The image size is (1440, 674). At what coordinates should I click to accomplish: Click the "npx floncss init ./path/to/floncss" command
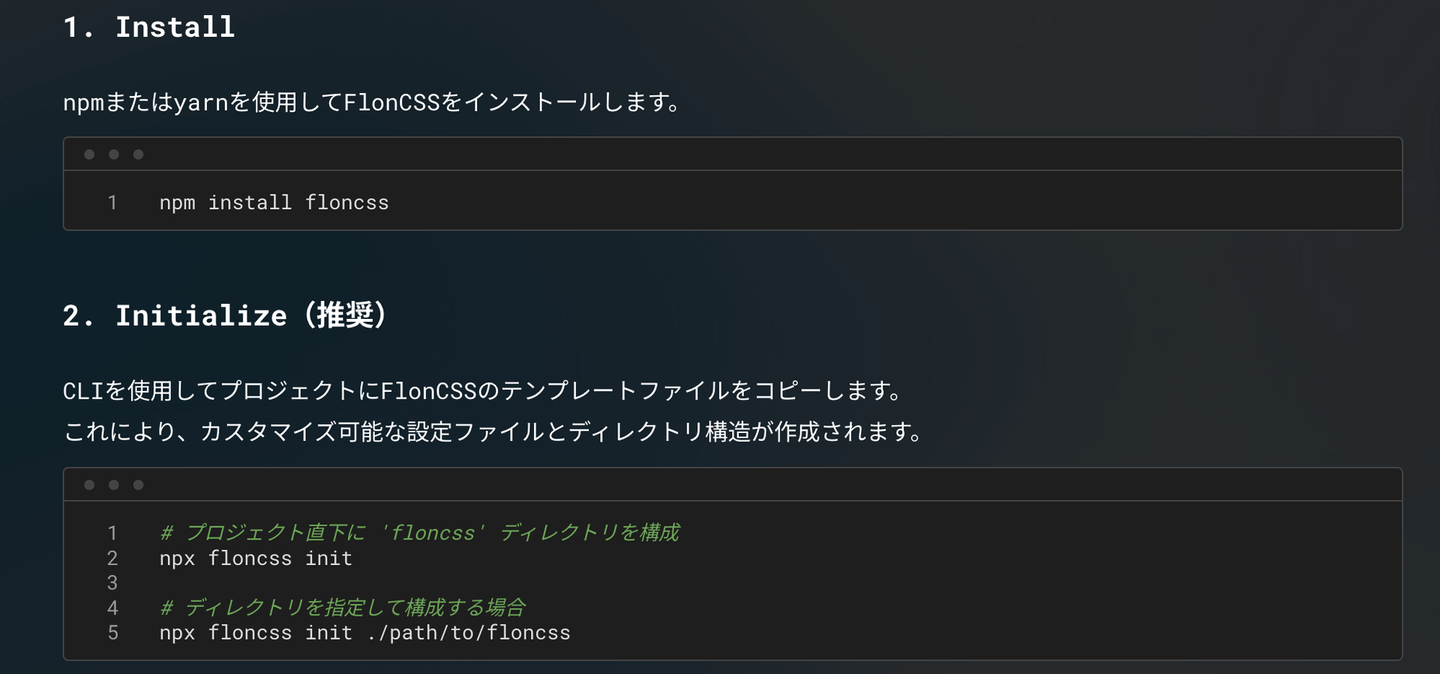pyautogui.click(x=364, y=633)
